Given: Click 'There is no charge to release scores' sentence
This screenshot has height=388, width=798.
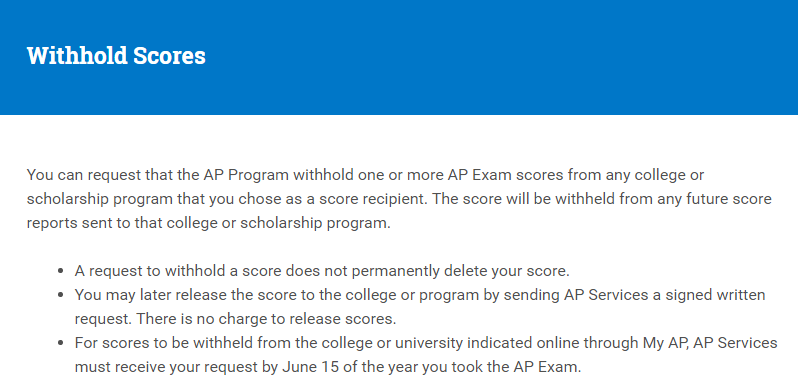Looking at the screenshot, I should click(x=266, y=319).
